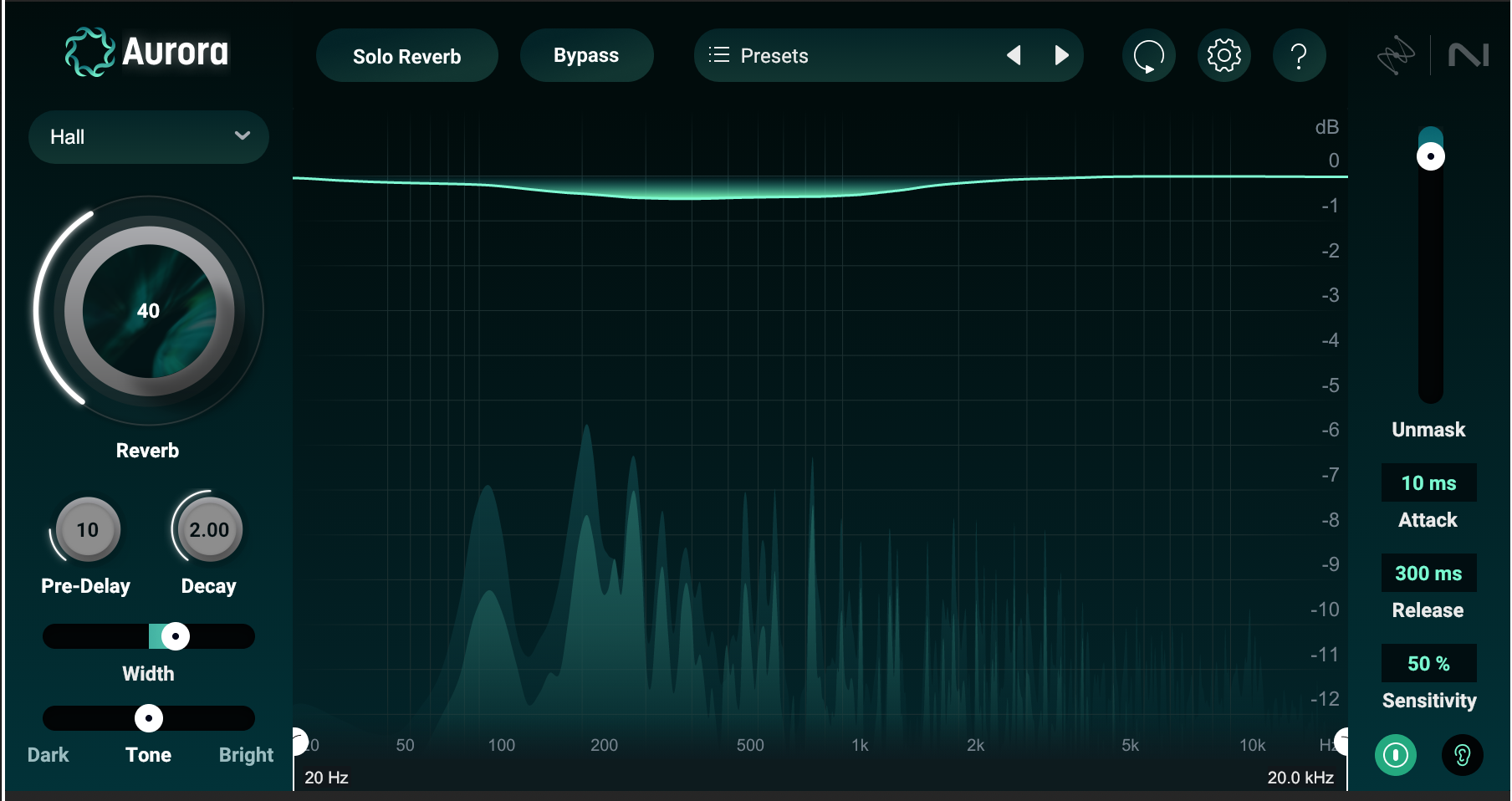This screenshot has width=1512, height=801.
Task: Click the low frequency cutoff handle
Action: tap(299, 741)
